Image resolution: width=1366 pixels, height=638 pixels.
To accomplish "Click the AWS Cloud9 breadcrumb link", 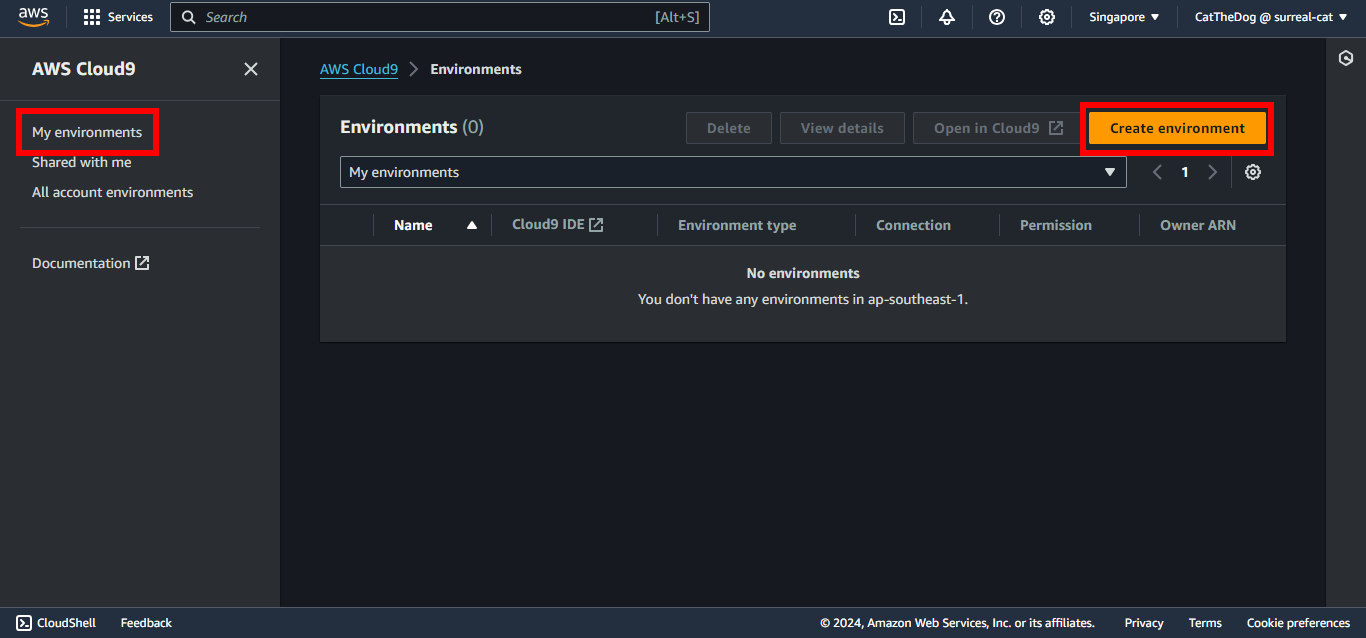I will pyautogui.click(x=358, y=69).
